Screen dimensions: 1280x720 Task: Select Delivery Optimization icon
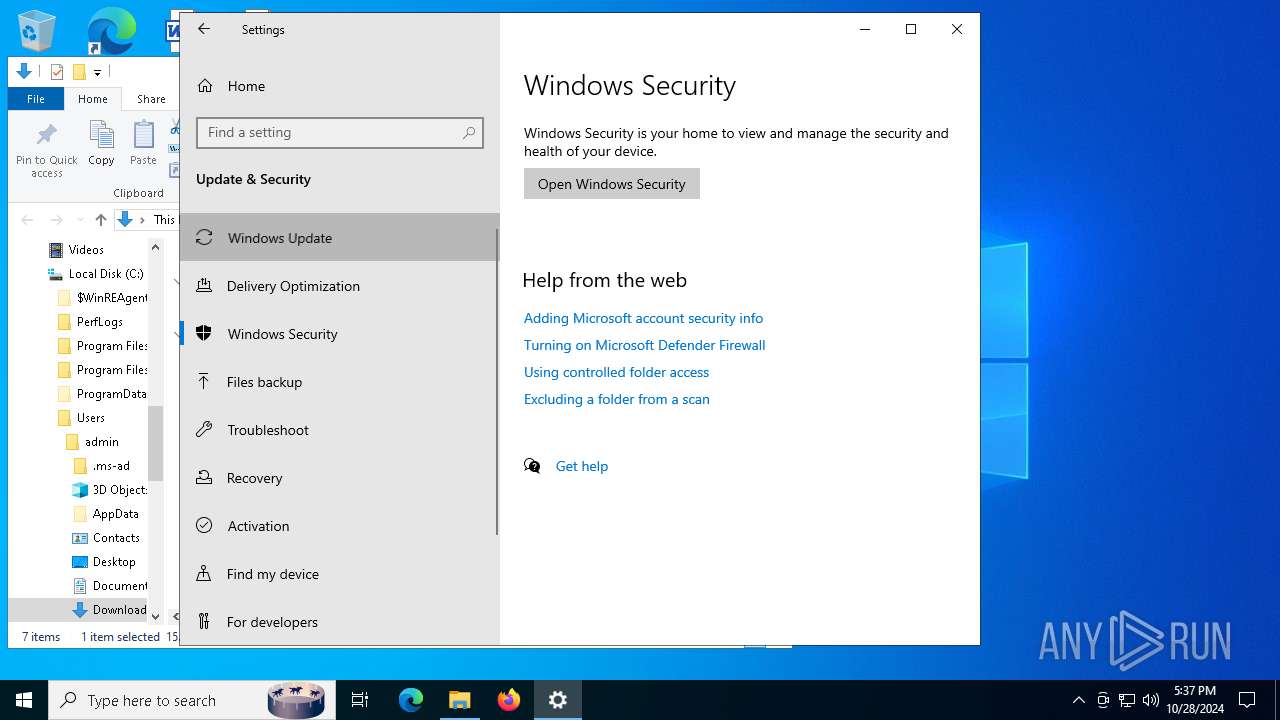click(x=204, y=285)
